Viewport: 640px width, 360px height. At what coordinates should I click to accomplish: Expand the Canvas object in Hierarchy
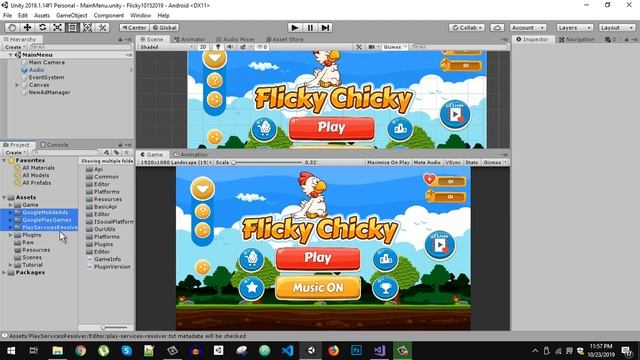pyautogui.click(x=17, y=85)
